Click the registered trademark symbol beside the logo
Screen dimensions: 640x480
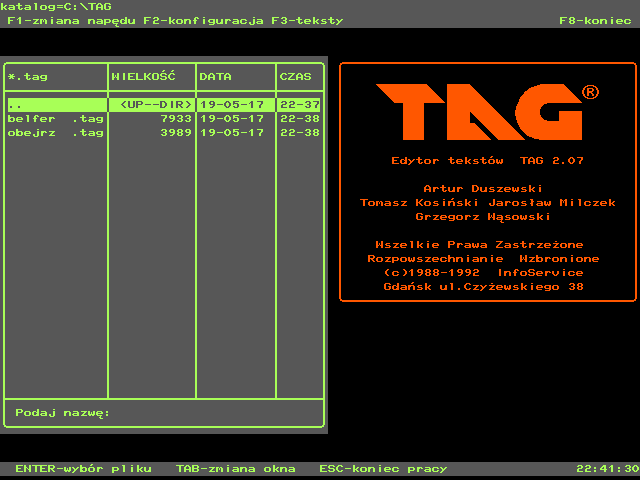tap(590, 92)
